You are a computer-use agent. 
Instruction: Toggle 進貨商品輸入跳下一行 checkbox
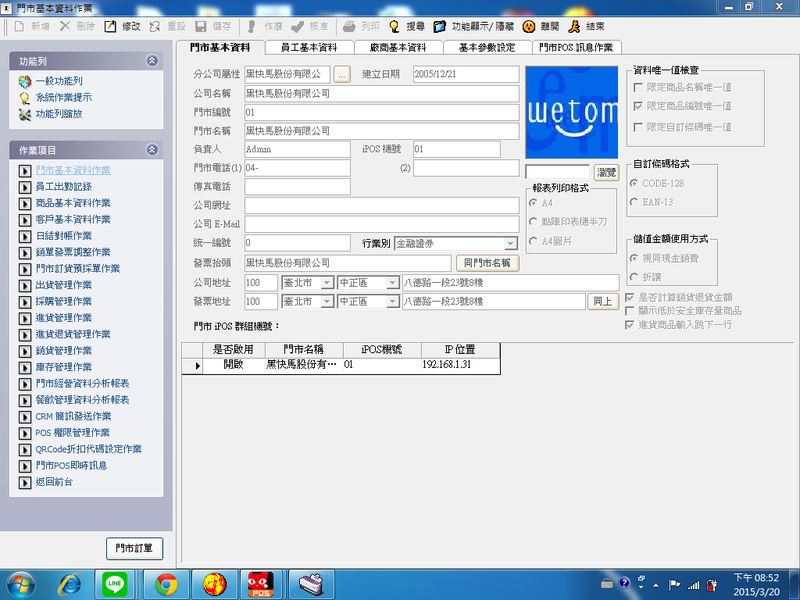(x=630, y=325)
